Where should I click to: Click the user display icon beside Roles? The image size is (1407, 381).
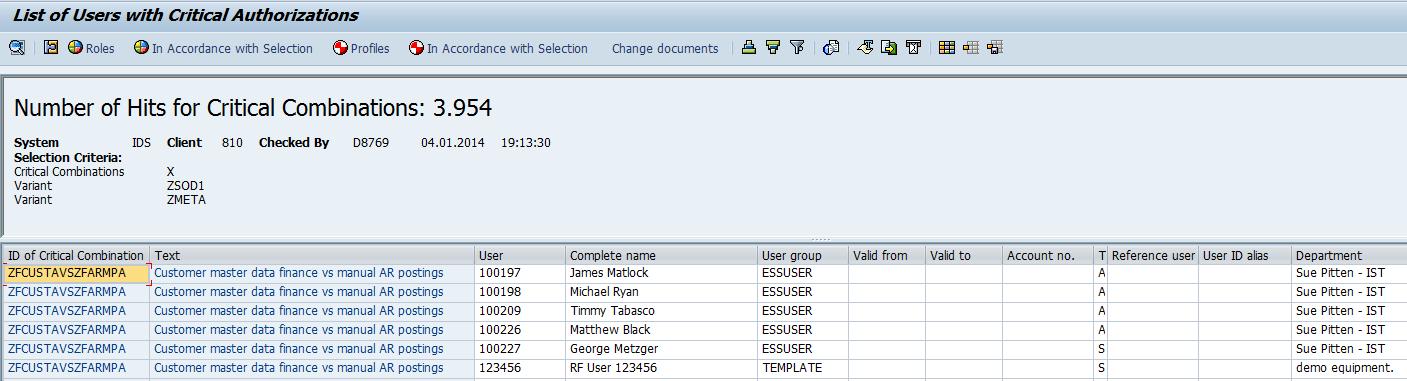[51, 48]
